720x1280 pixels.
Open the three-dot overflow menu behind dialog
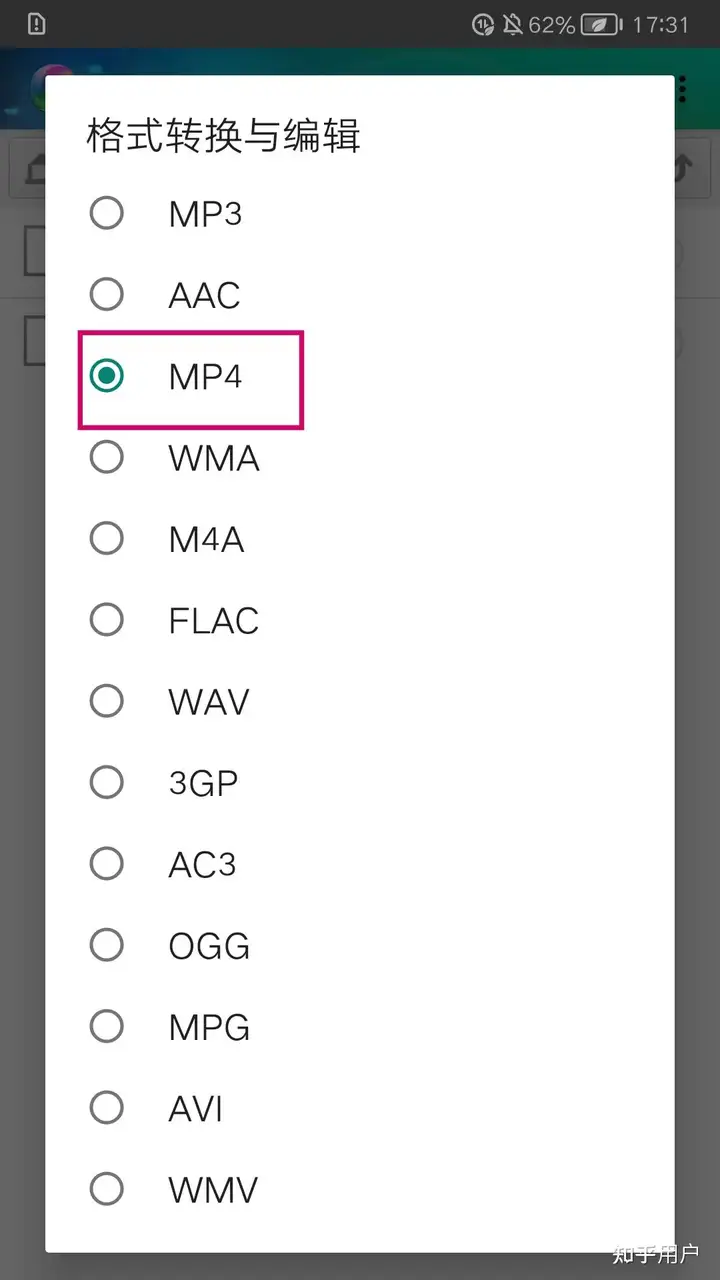point(683,88)
